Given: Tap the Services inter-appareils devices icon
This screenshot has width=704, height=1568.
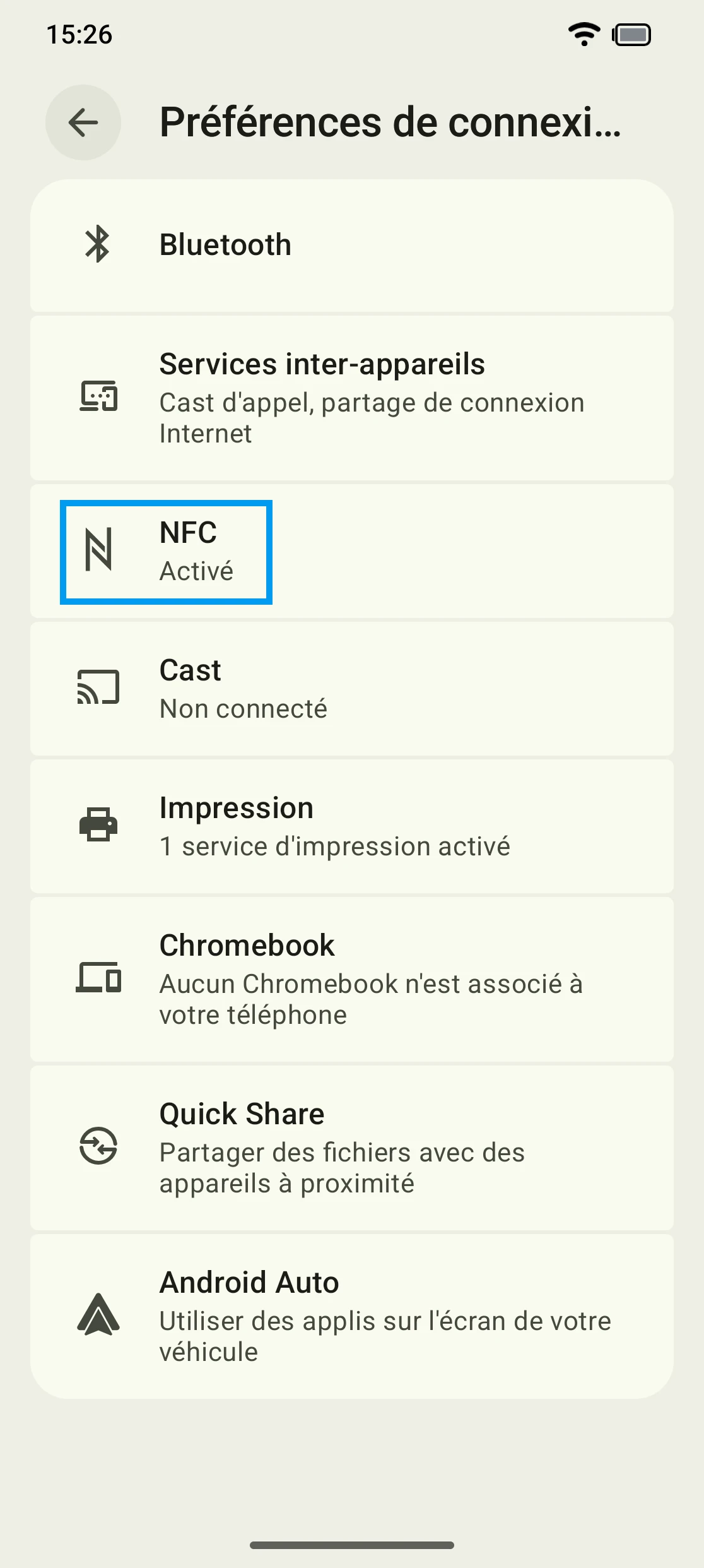Looking at the screenshot, I should coord(98,396).
